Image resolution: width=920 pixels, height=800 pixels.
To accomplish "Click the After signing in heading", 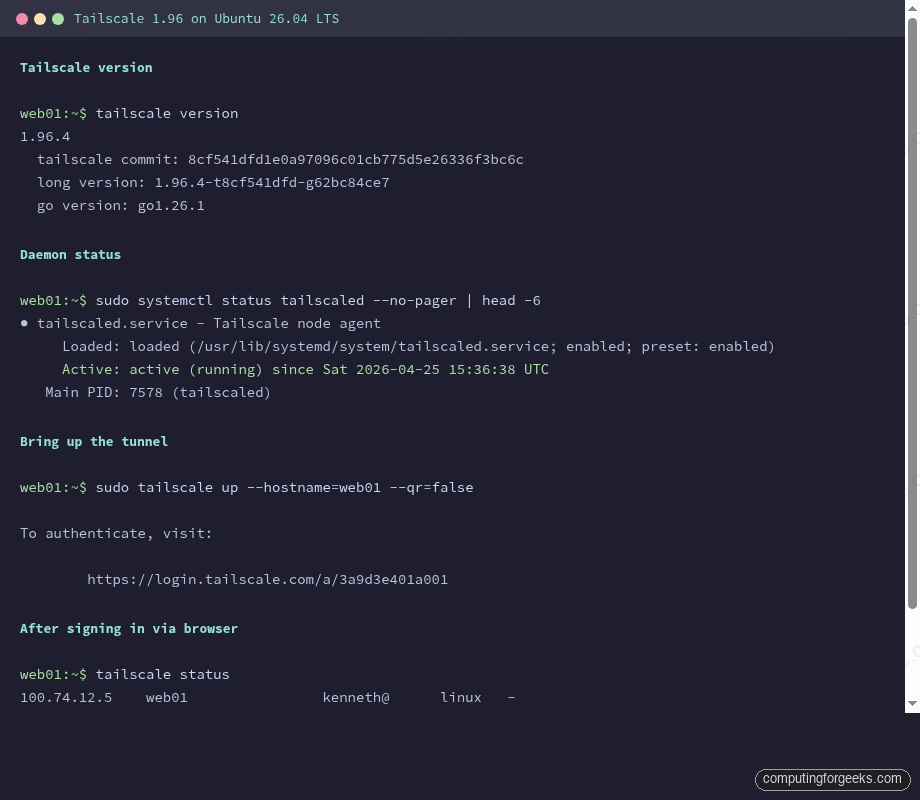I will 128,628.
